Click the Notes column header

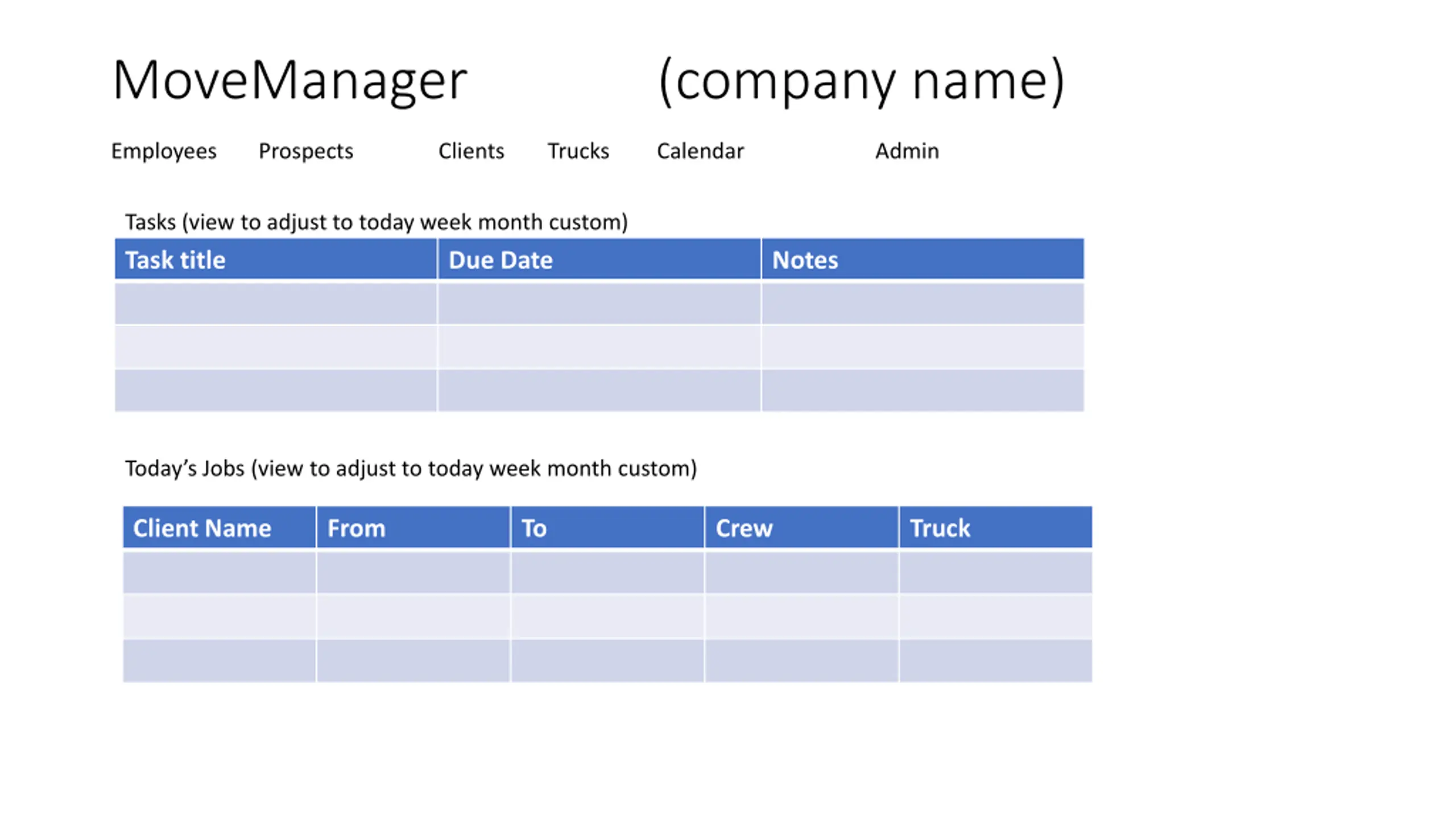(x=923, y=259)
